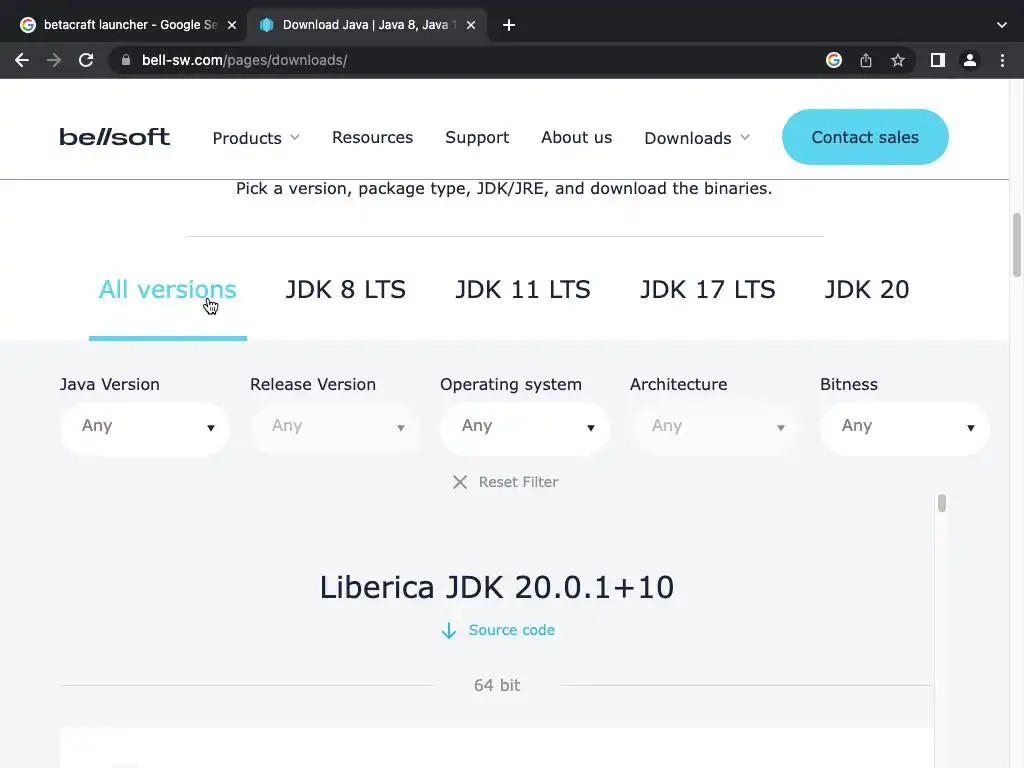1024x768 pixels.
Task: Select the Download Java browser tab
Action: pyautogui.click(x=366, y=25)
